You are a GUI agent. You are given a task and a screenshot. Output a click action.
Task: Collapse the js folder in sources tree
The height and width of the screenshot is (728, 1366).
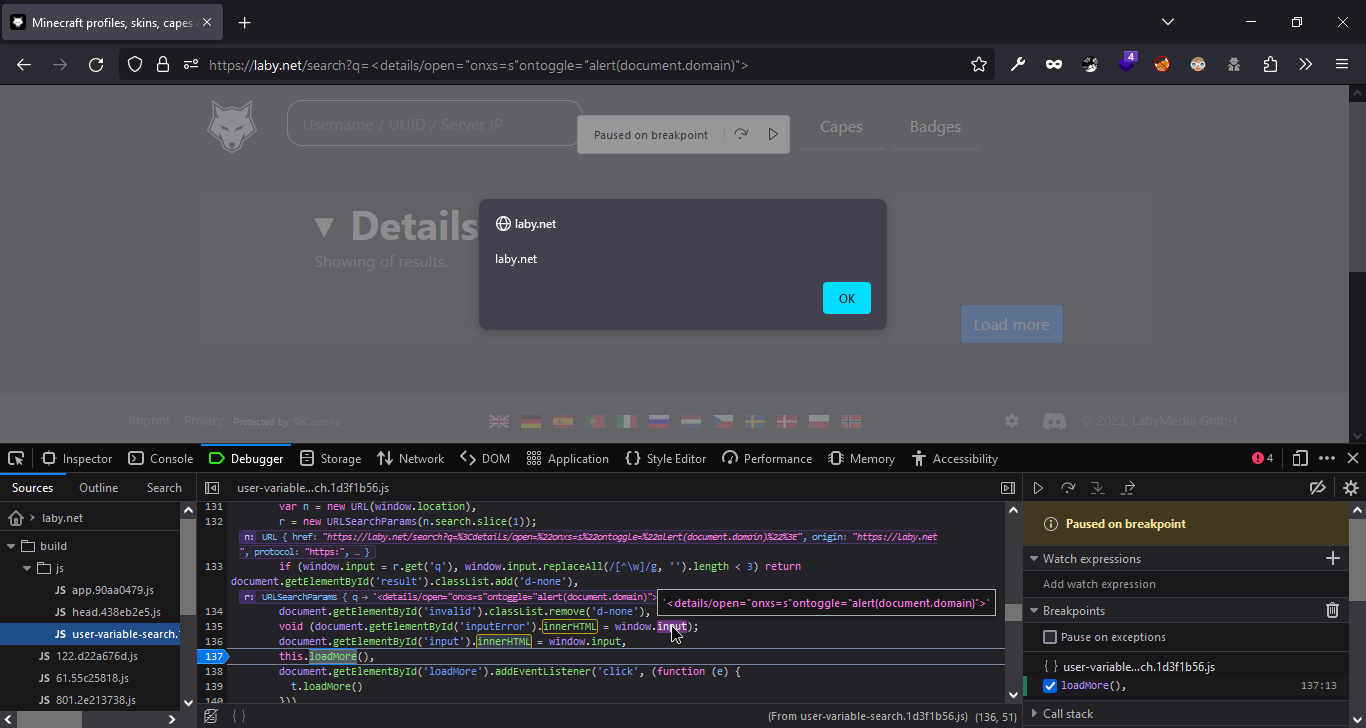coord(28,568)
